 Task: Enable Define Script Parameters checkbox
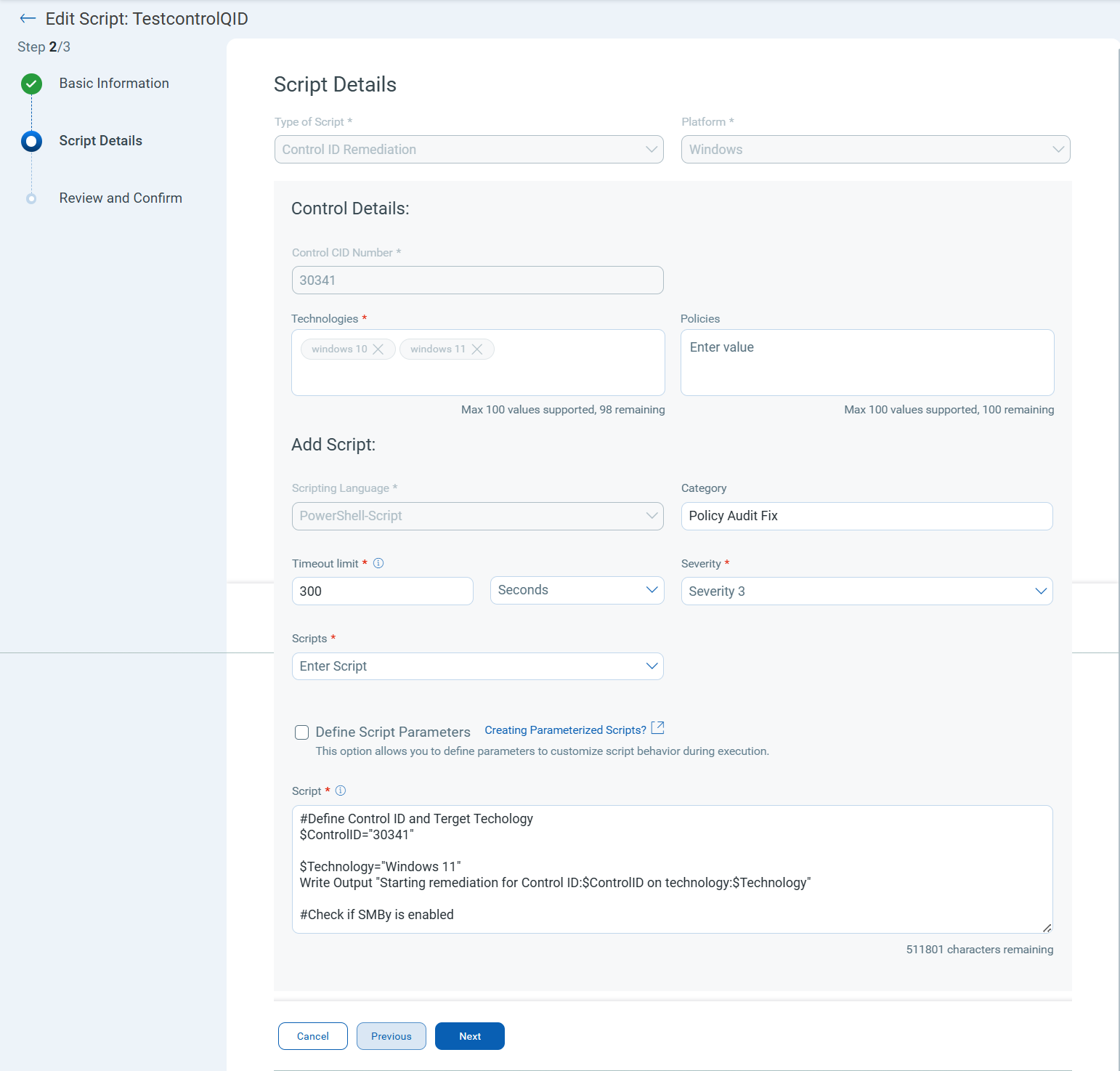(x=302, y=732)
